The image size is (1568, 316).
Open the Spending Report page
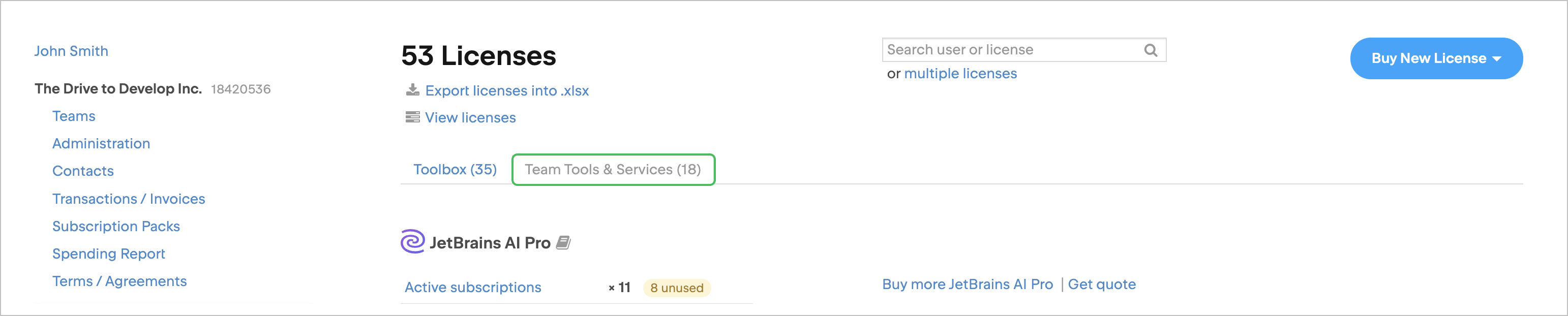(109, 254)
